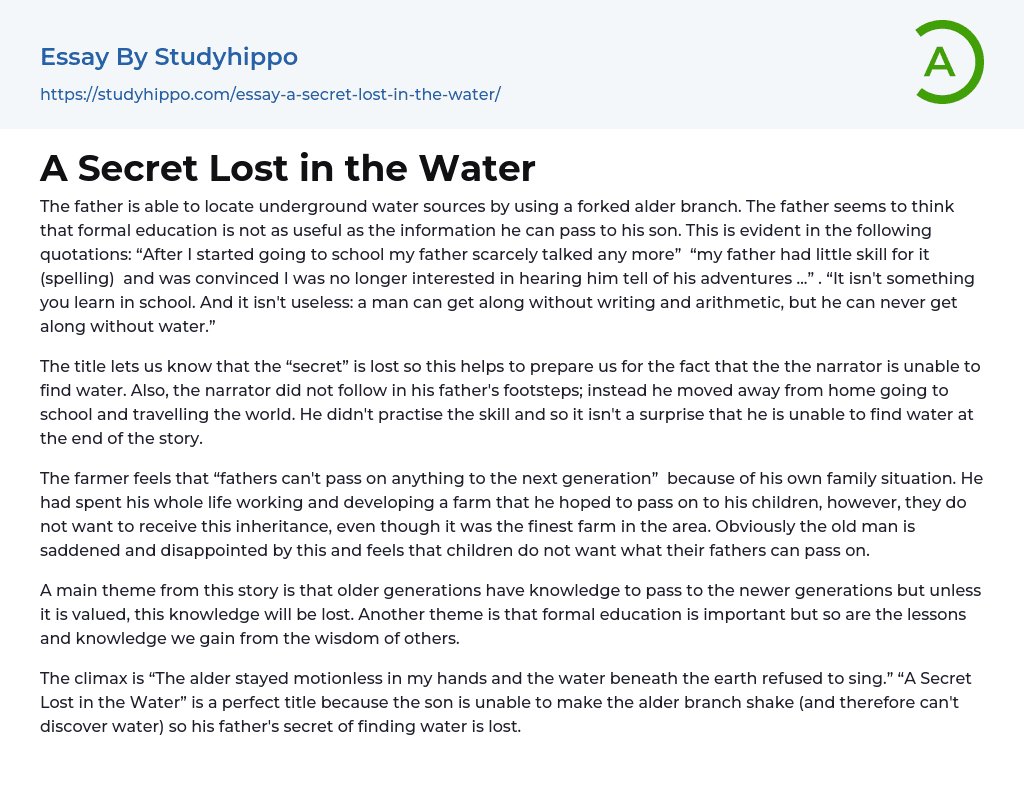Click the paragraph beginning 'A main theme from'

tap(500, 614)
